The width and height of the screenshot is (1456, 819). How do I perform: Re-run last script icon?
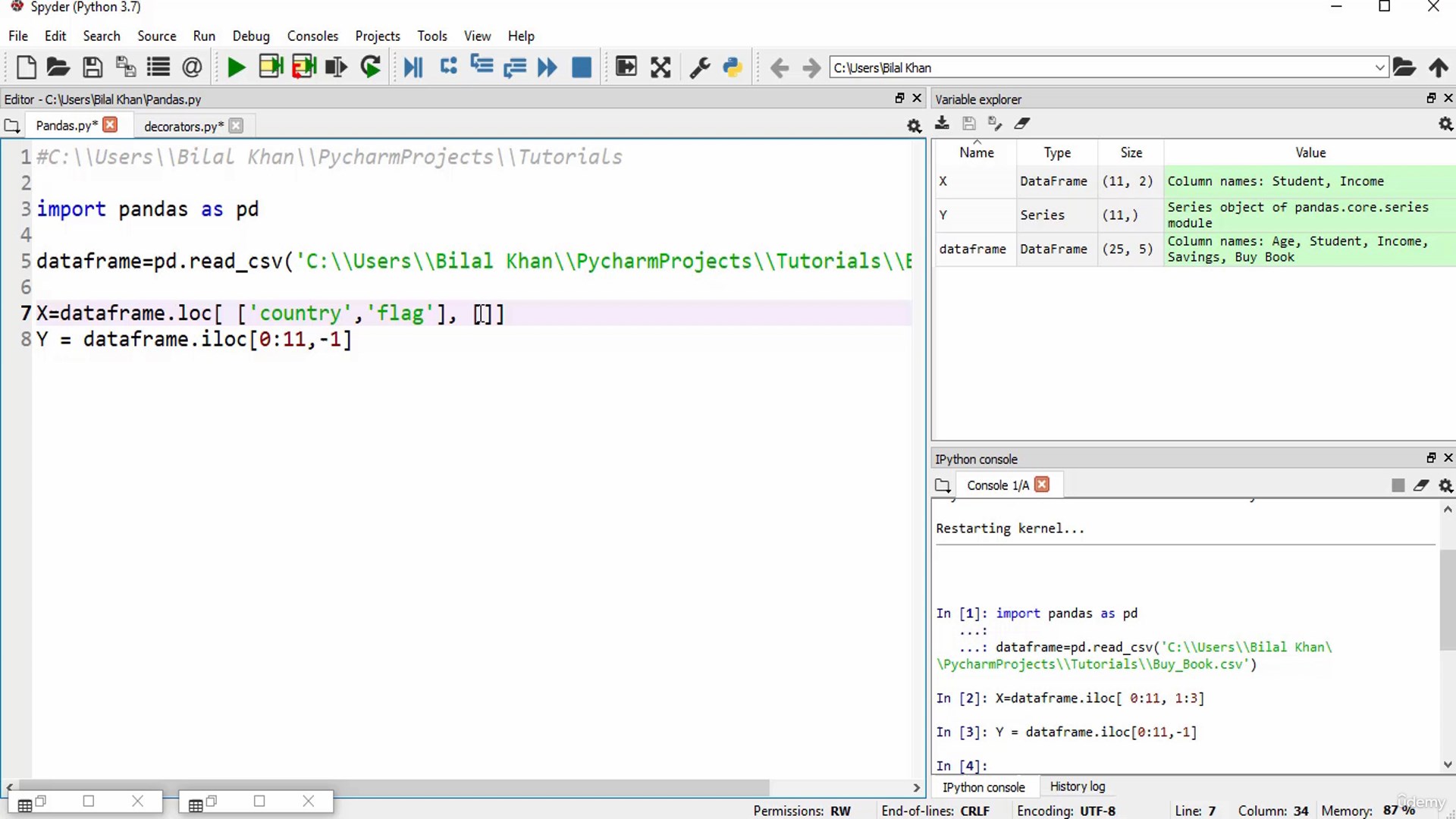point(370,67)
